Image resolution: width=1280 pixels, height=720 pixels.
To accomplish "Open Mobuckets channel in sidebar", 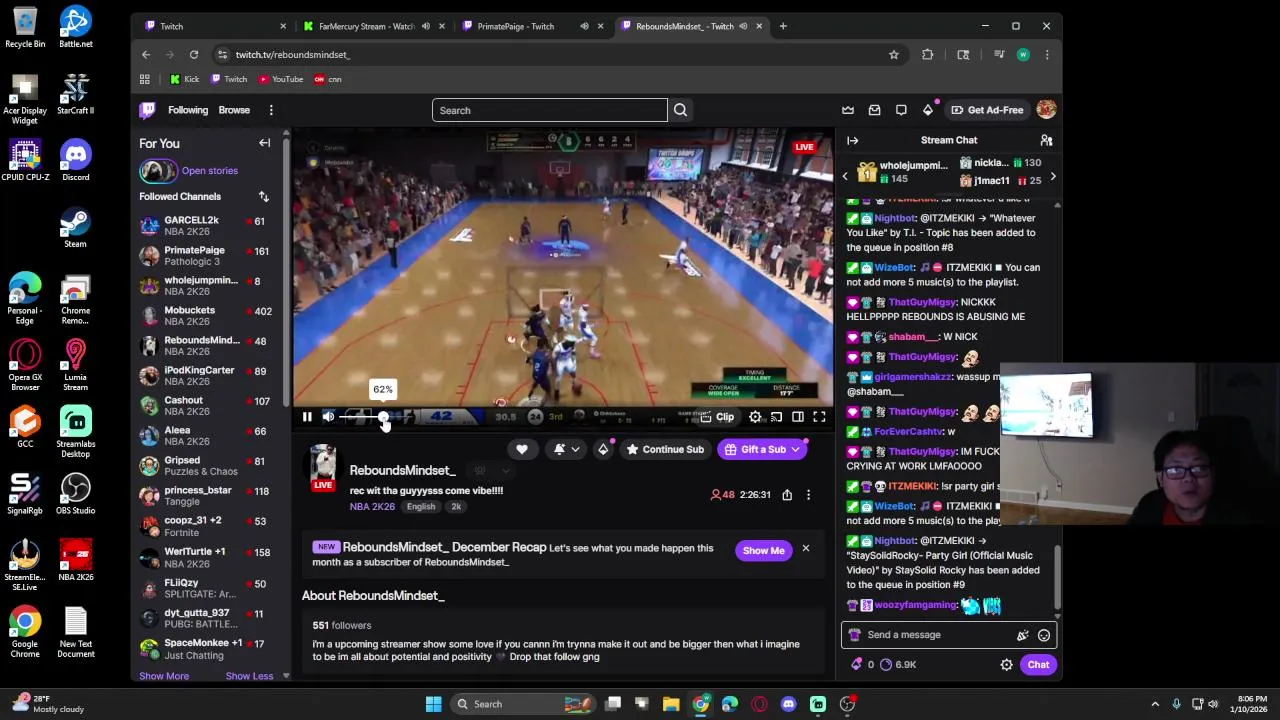I will [x=209, y=315].
